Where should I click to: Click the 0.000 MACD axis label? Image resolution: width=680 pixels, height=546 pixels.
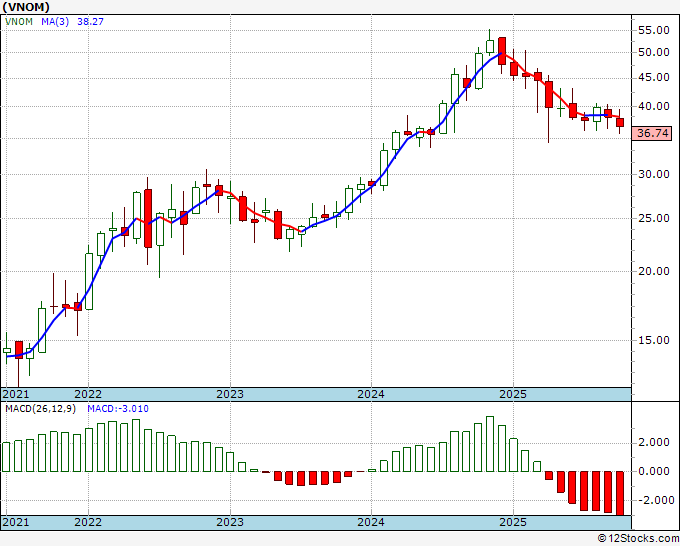pyautogui.click(x=654, y=471)
